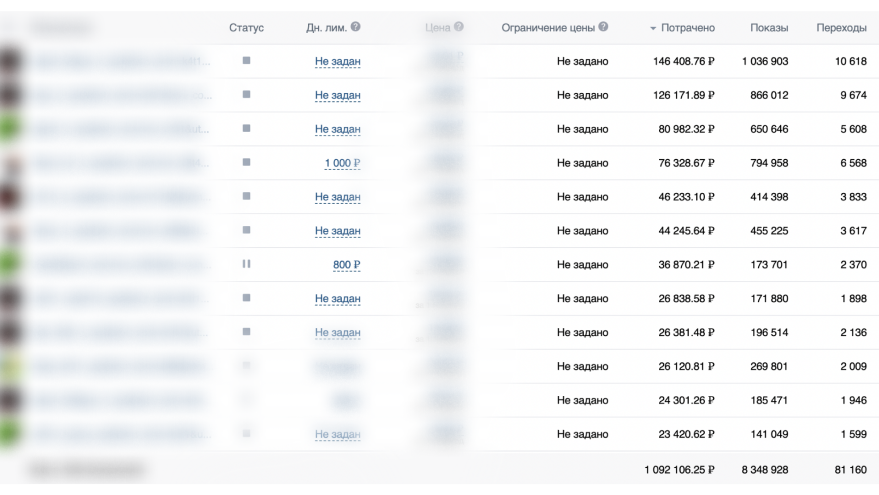
Task: Edit the 1 000 ₽ daily limit
Action: pyautogui.click(x=343, y=163)
